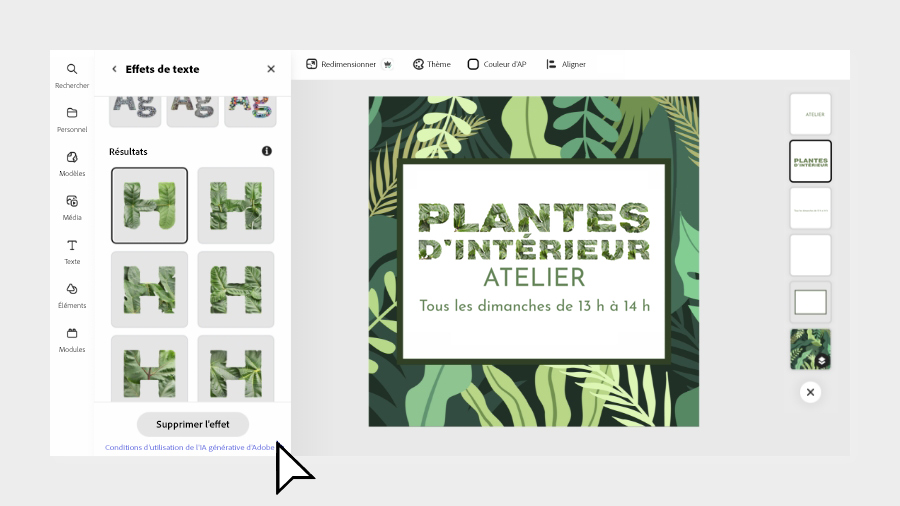900x506 pixels.
Task: Select the second leaf H result in top row
Action: [236, 205]
